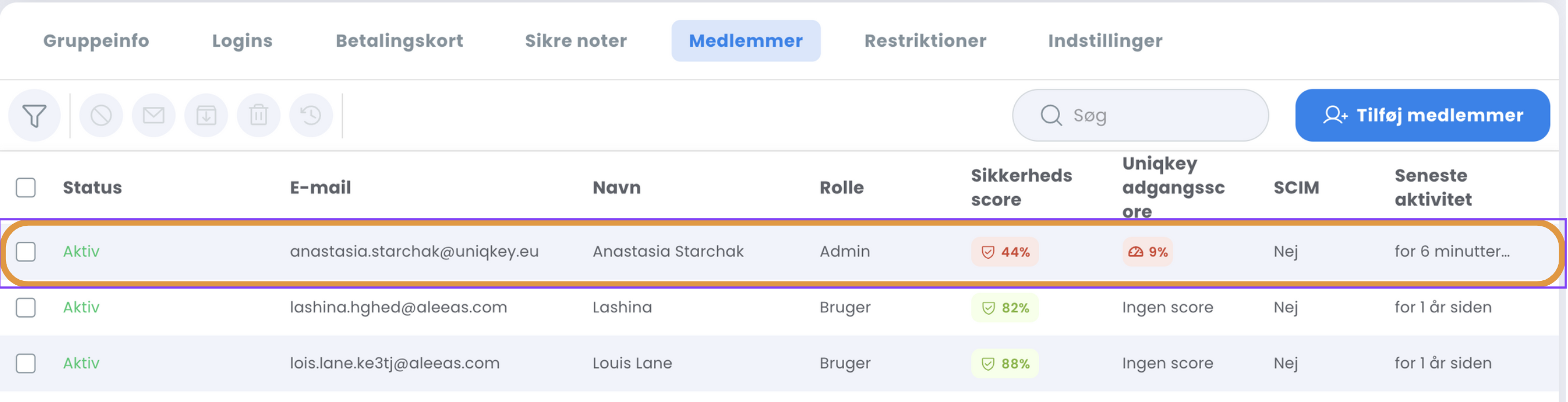This screenshot has width=1568, height=402.
Task: Click the 82% security score badge
Action: (x=1005, y=308)
